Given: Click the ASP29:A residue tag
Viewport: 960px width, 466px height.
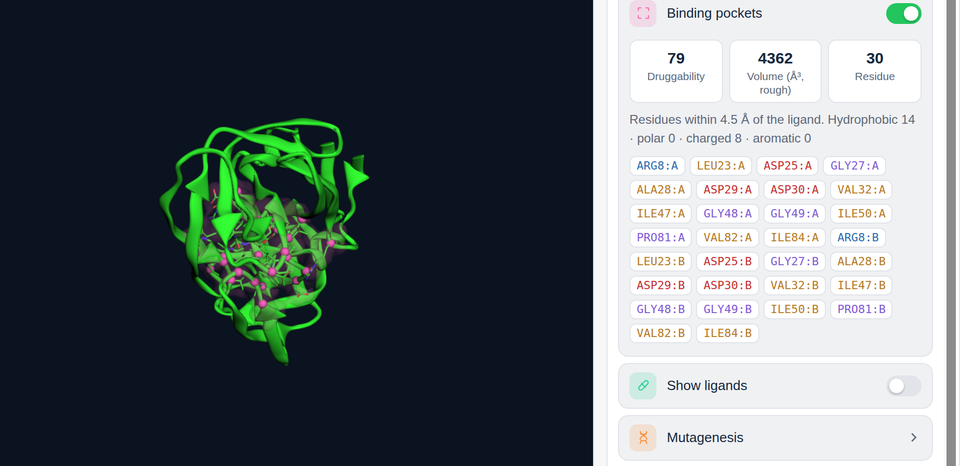Looking at the screenshot, I should pyautogui.click(x=727, y=190).
